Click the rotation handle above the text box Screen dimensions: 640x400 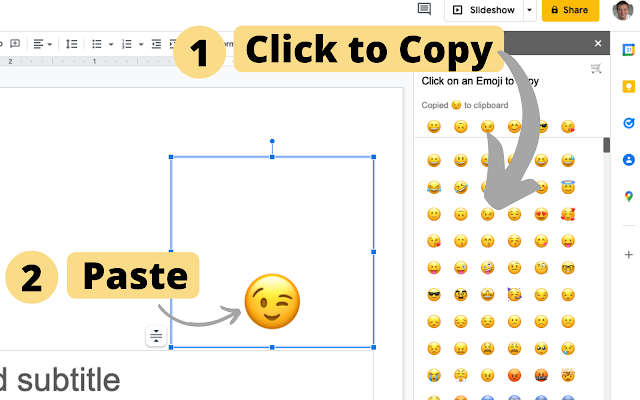[272, 141]
